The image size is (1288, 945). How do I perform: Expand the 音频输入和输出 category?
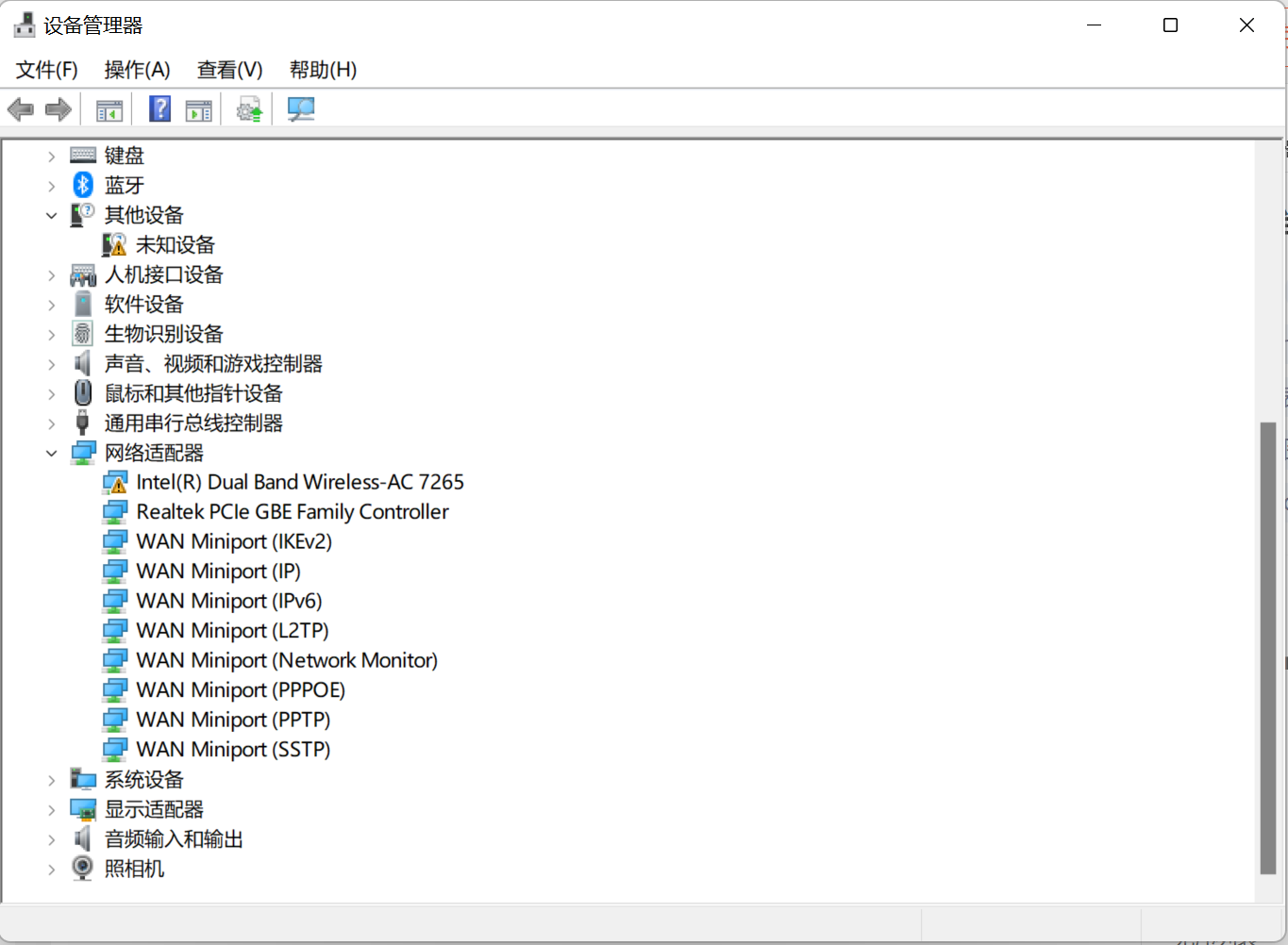click(x=52, y=839)
